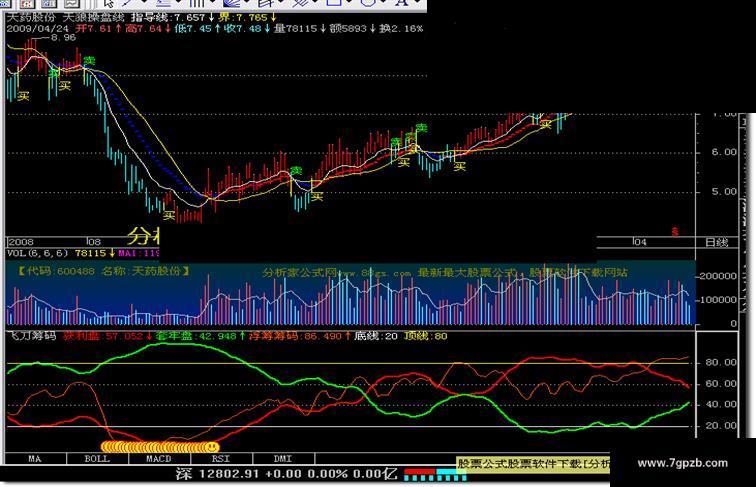Click the 6.00 price axis label
The width and height of the screenshot is (756, 487).
click(x=724, y=152)
